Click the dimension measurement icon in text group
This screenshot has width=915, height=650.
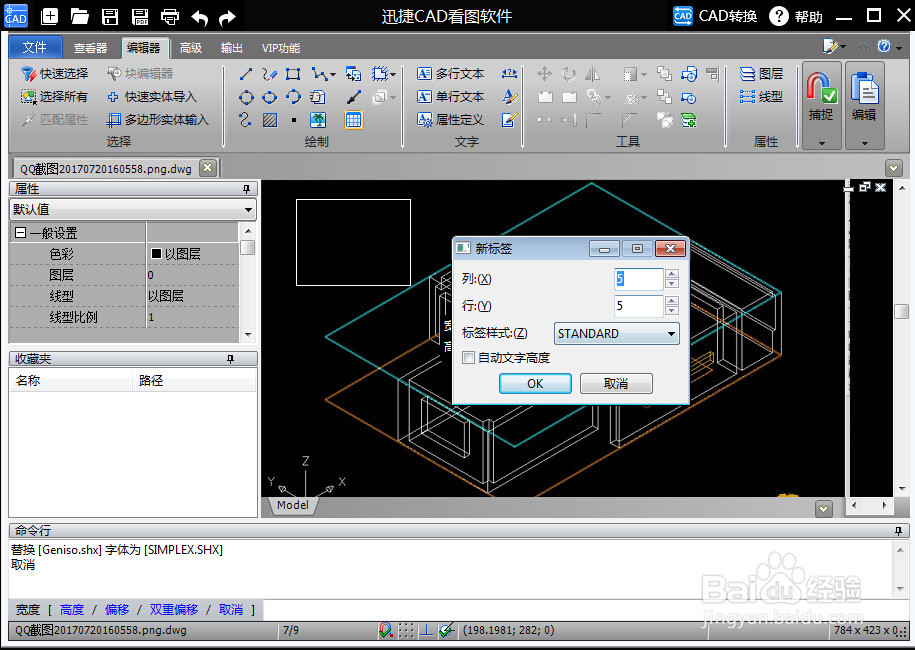(509, 74)
